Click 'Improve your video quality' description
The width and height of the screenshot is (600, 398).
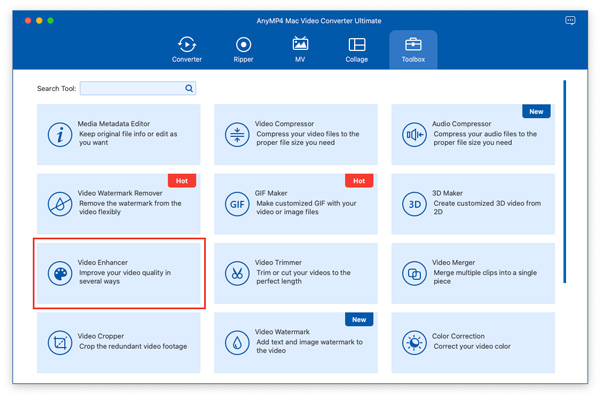[125, 277]
